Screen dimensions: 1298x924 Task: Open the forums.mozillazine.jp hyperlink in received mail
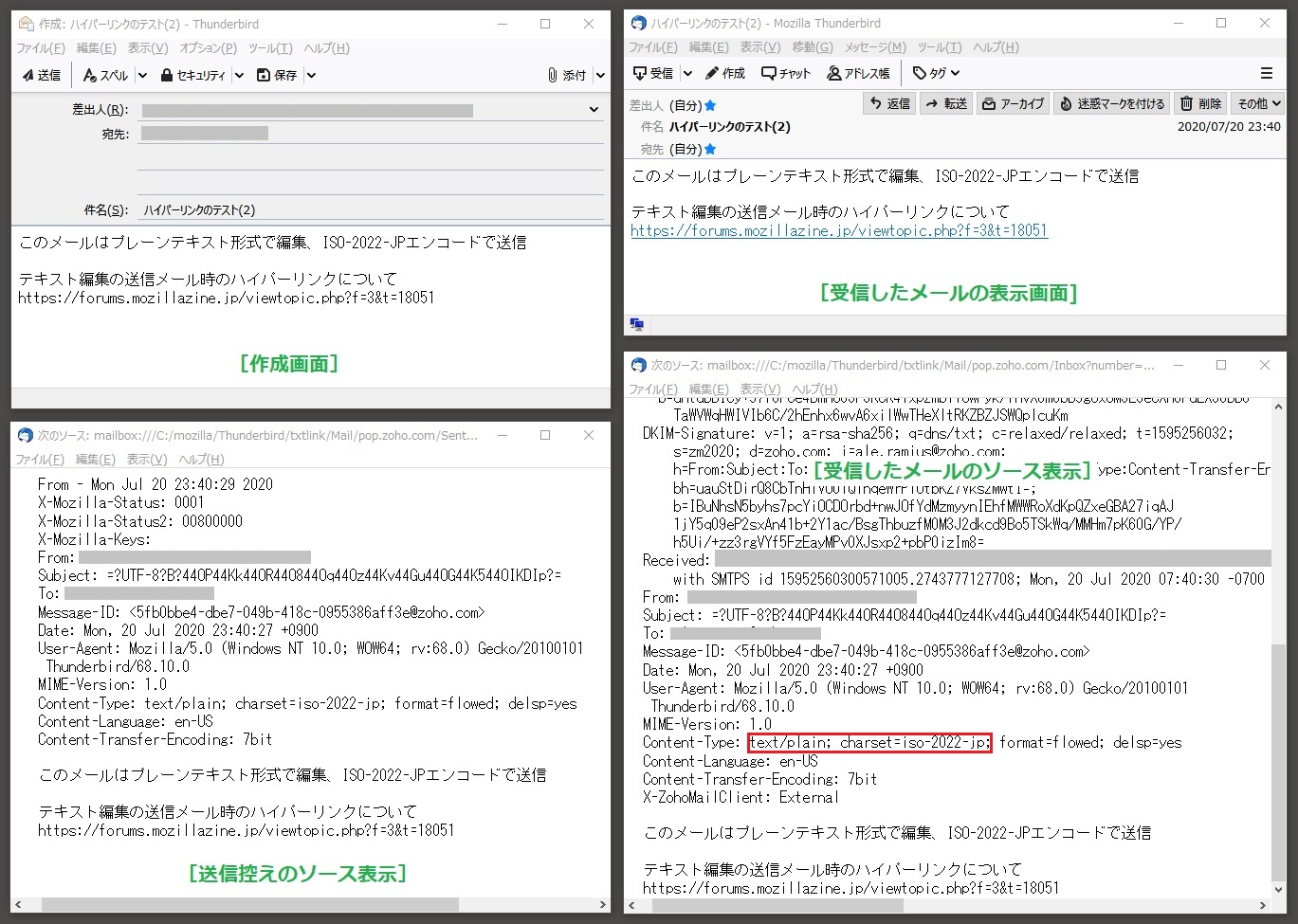[839, 230]
